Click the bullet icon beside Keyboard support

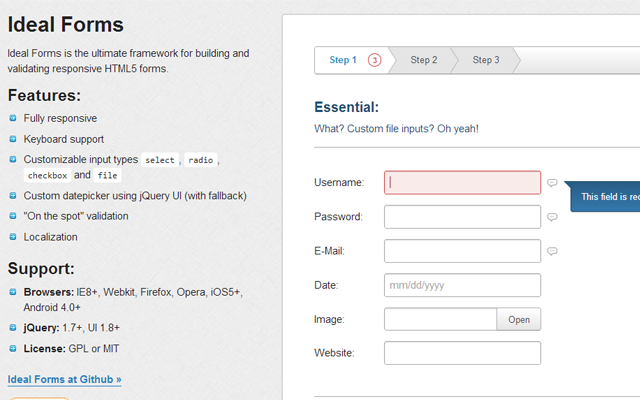click(13, 139)
